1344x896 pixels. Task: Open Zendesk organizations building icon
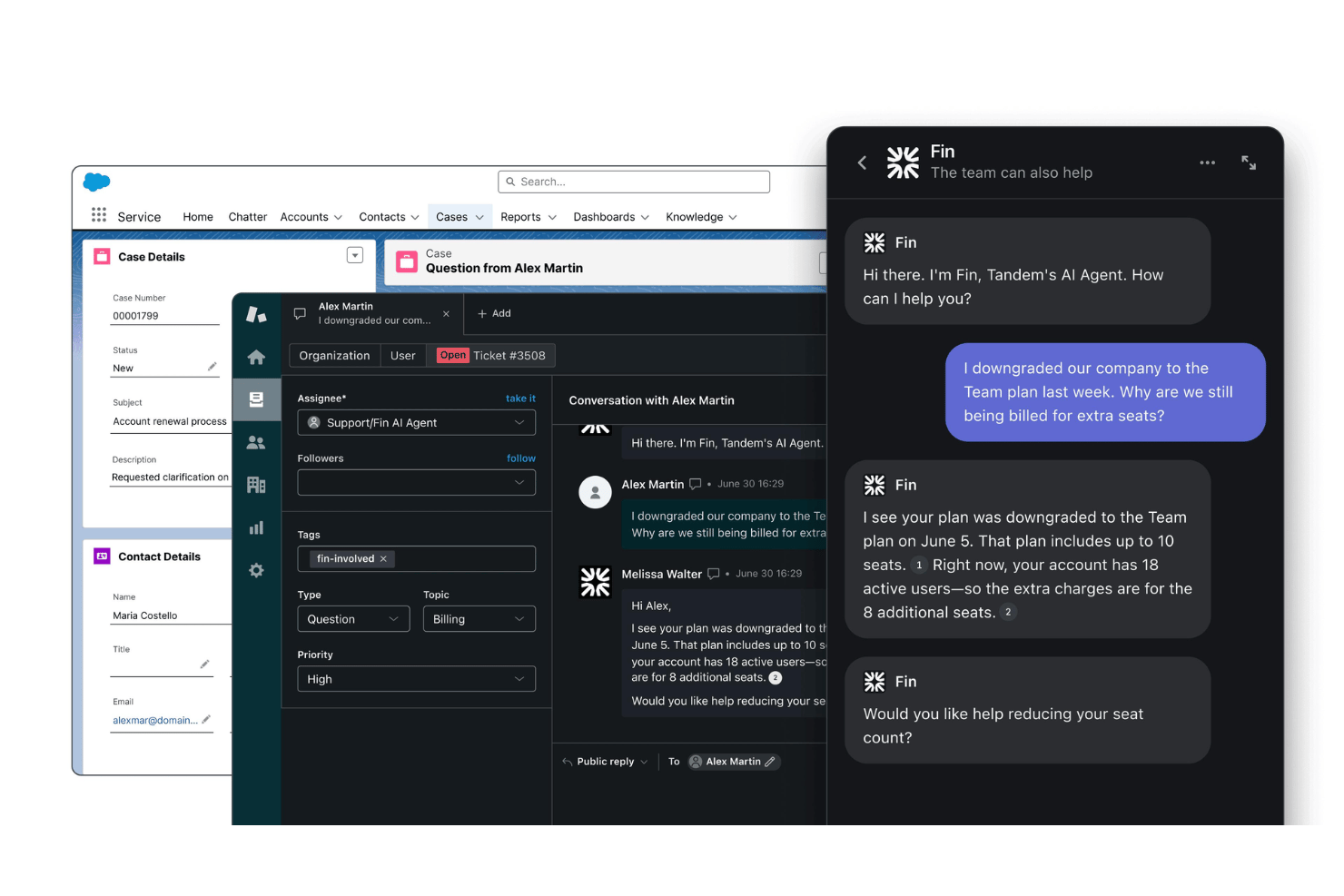pyautogui.click(x=256, y=485)
